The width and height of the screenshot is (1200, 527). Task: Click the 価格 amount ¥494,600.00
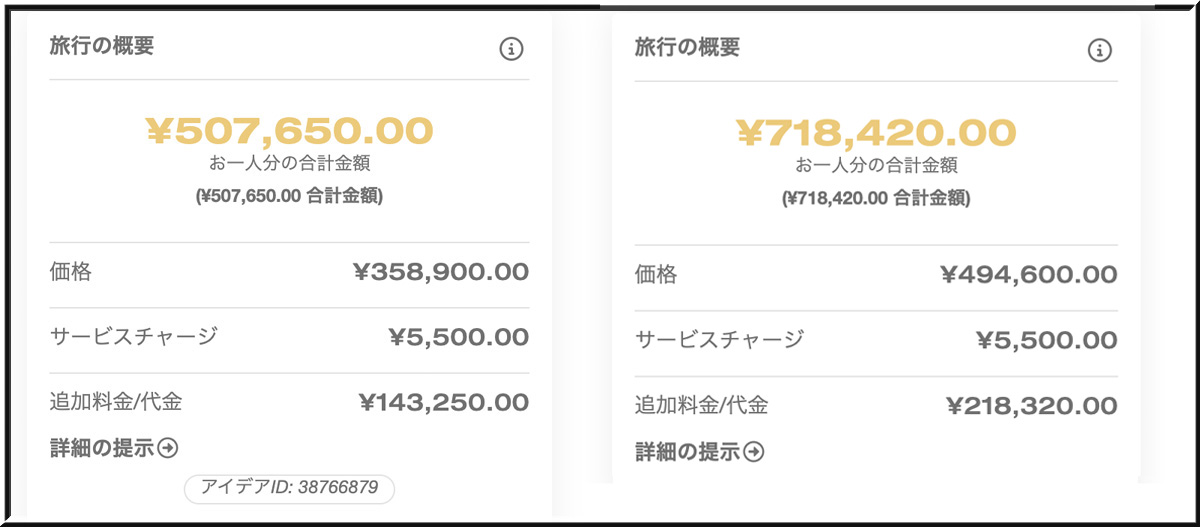tap(1028, 274)
